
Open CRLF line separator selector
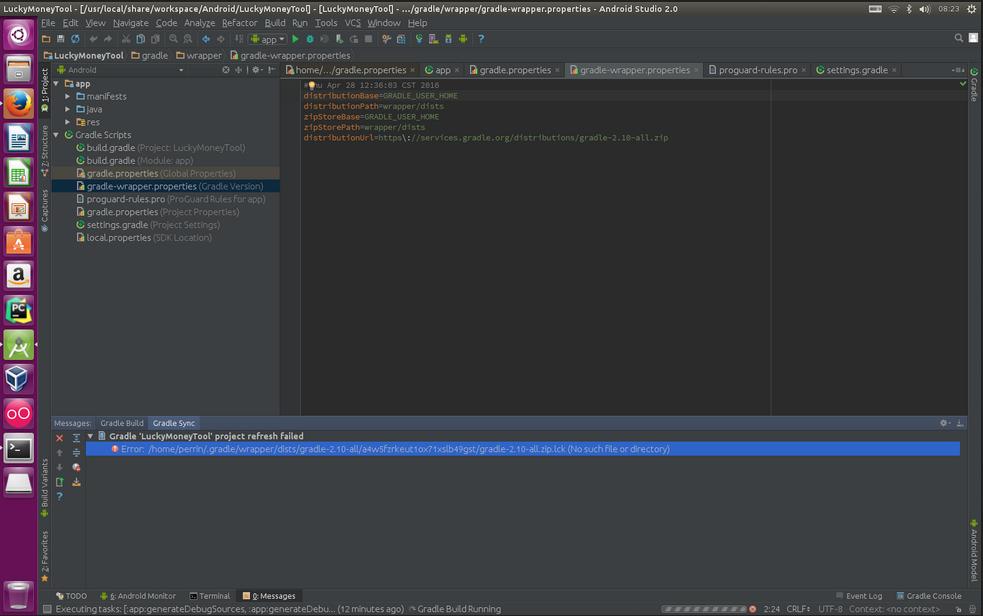click(798, 609)
